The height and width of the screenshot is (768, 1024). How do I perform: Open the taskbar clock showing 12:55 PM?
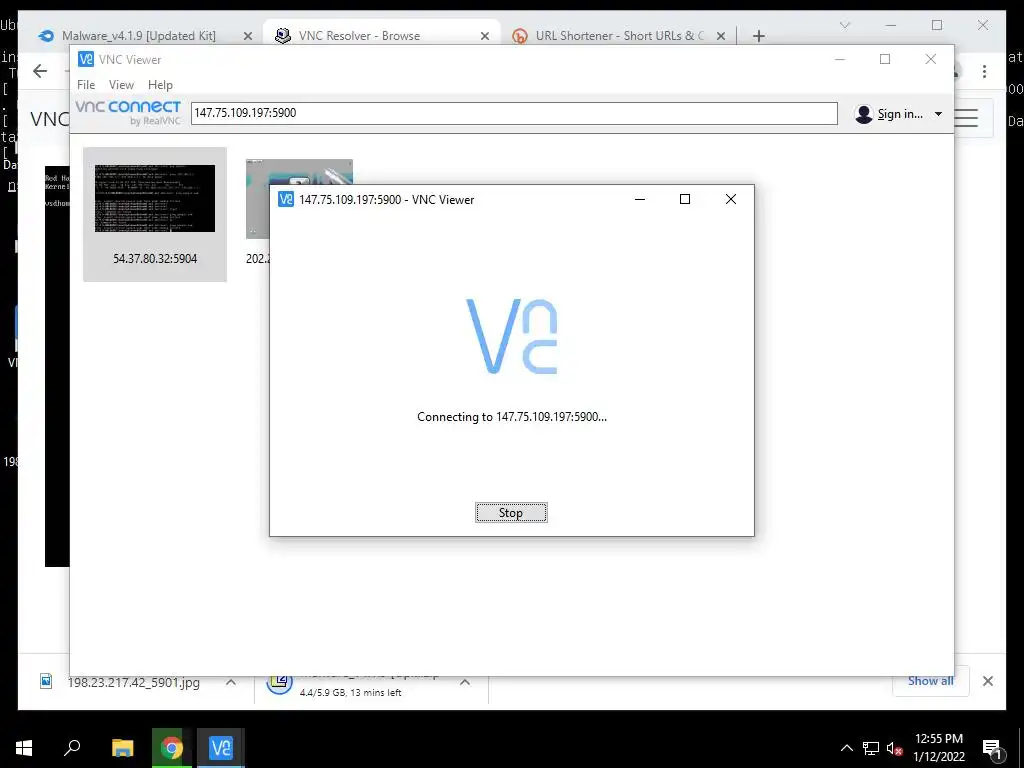[x=938, y=748]
